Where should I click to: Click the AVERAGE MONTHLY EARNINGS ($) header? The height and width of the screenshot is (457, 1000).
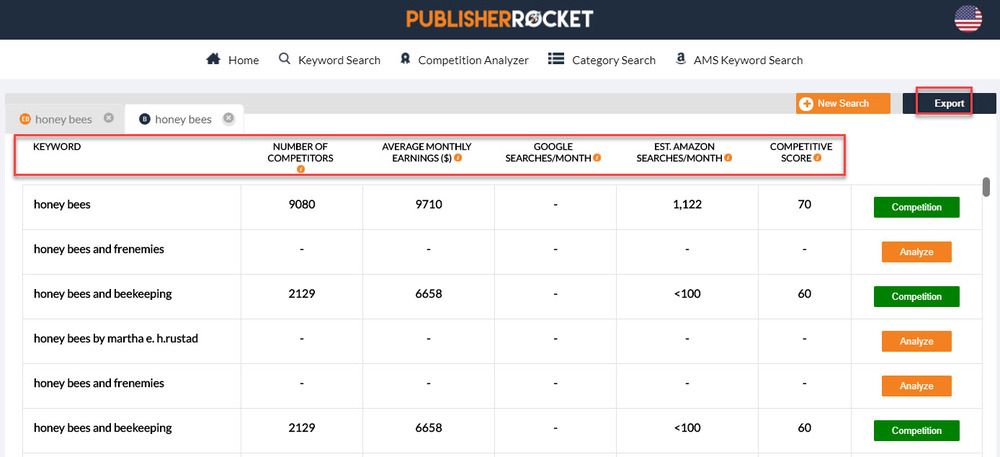click(426, 152)
